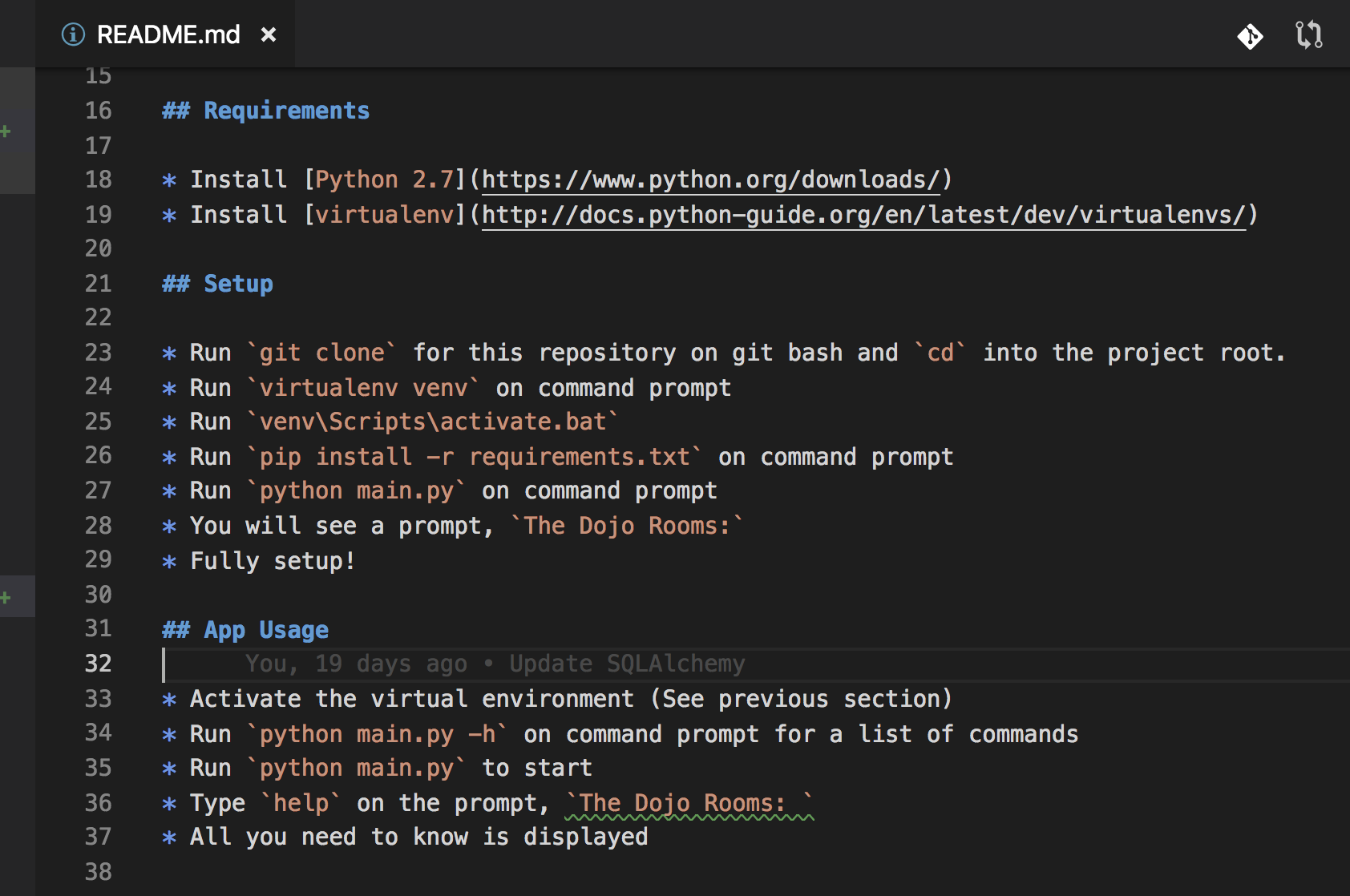
Task: Click the 'venv\Scripts\activate.bat' command text
Action: [430, 421]
